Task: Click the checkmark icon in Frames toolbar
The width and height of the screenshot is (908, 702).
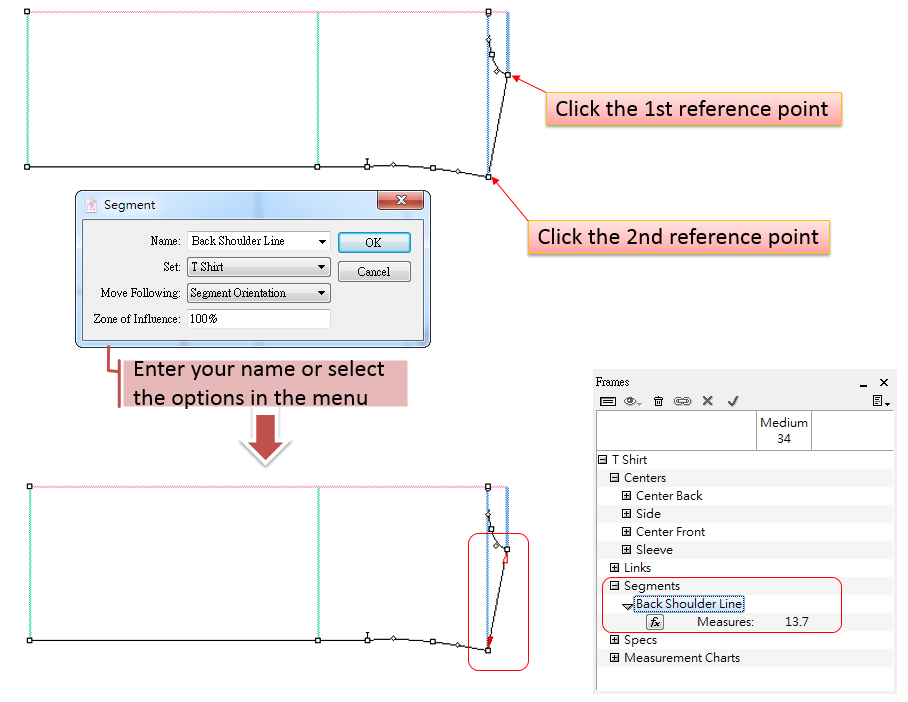Action: click(x=732, y=401)
